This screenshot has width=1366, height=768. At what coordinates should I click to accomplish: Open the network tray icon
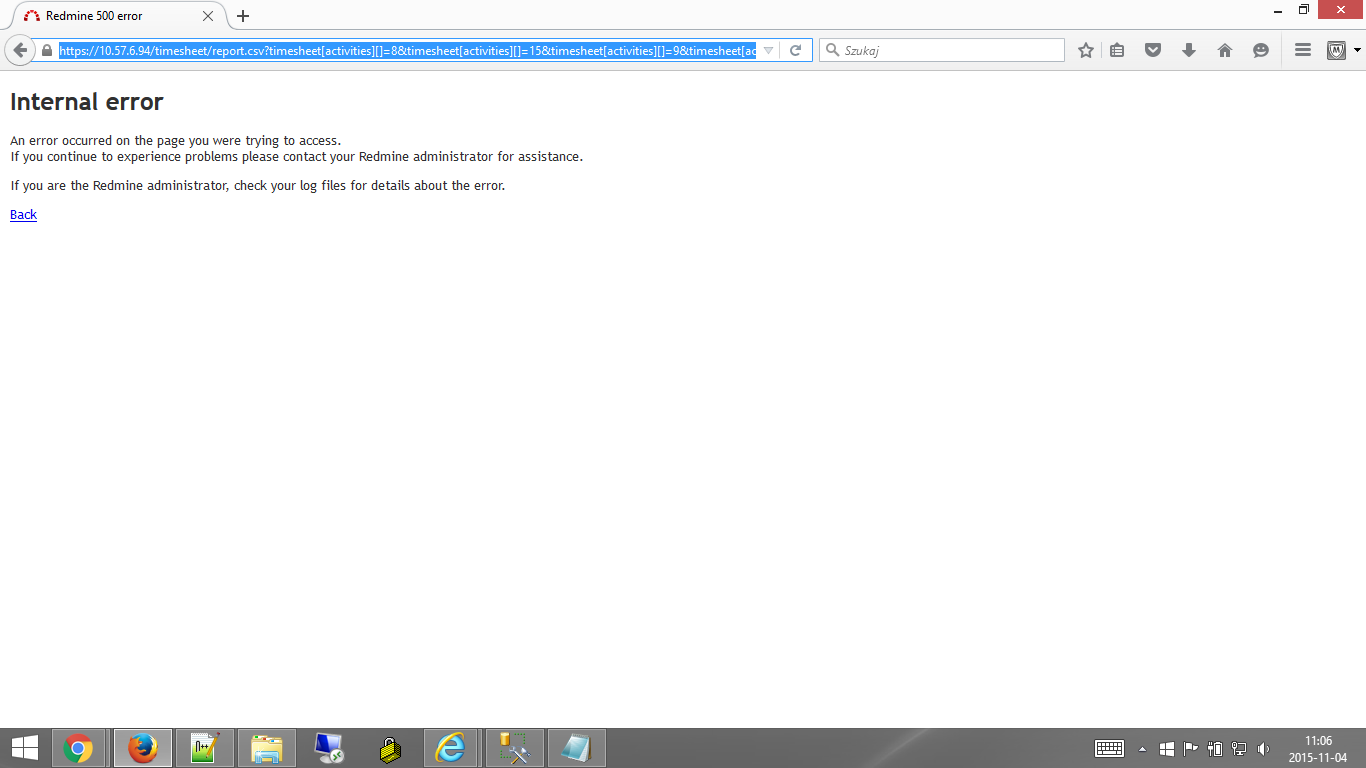coord(1239,749)
